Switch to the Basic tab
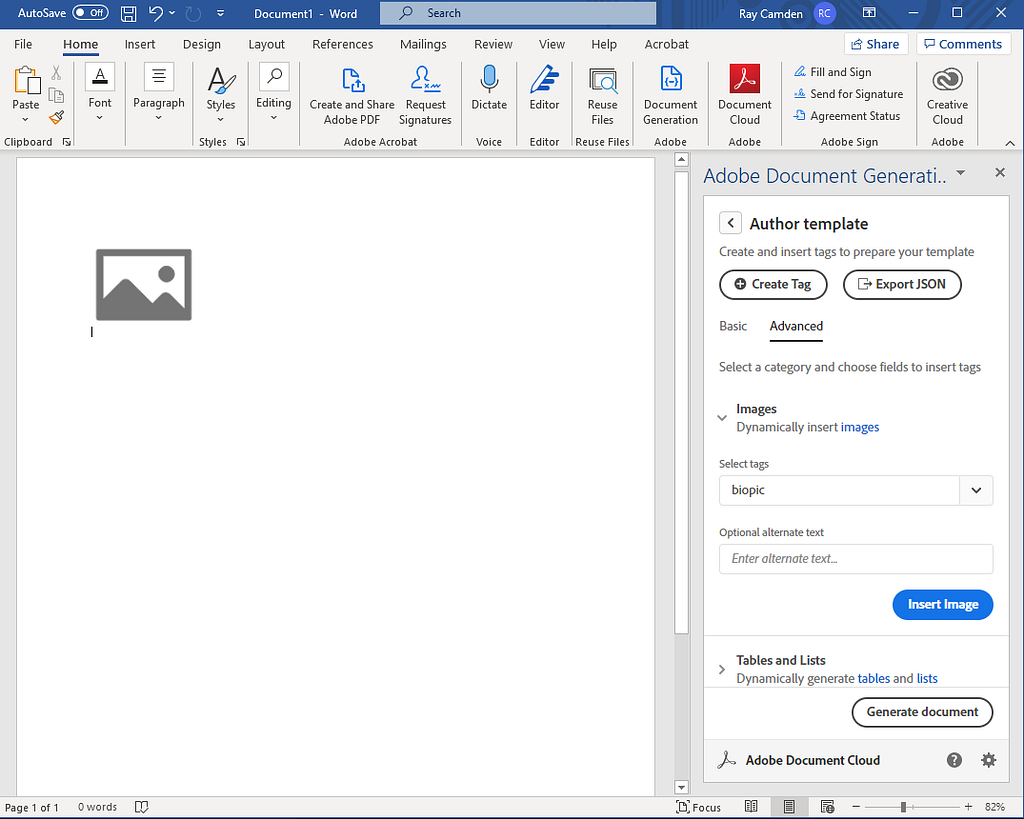Viewport: 1024px width, 819px height. (x=733, y=326)
